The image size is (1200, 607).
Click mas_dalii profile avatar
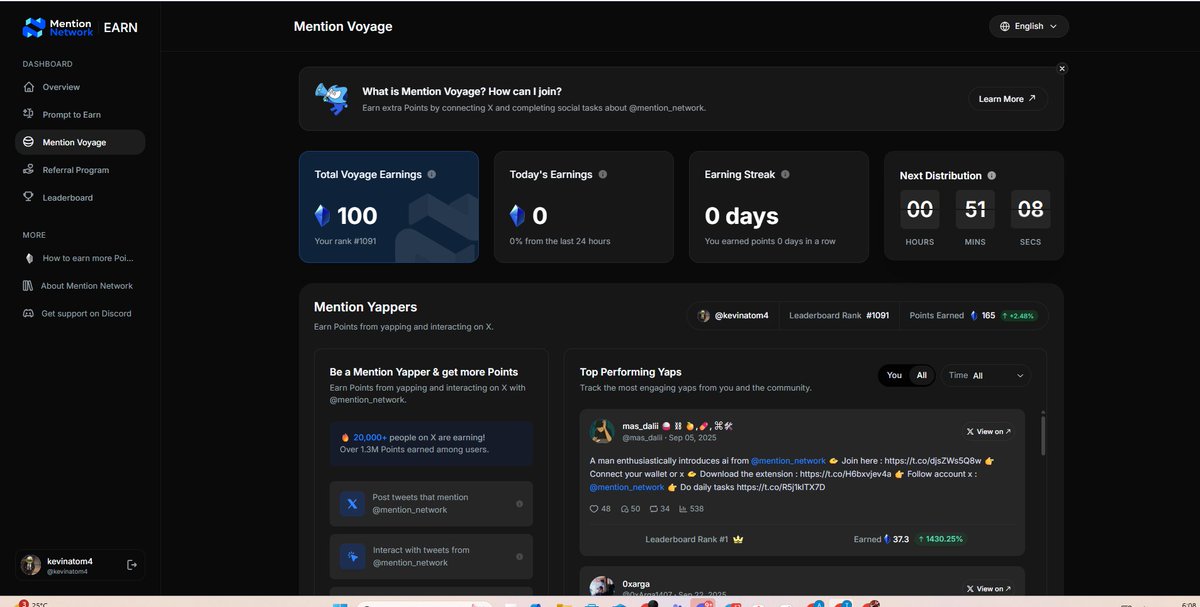pyautogui.click(x=602, y=431)
